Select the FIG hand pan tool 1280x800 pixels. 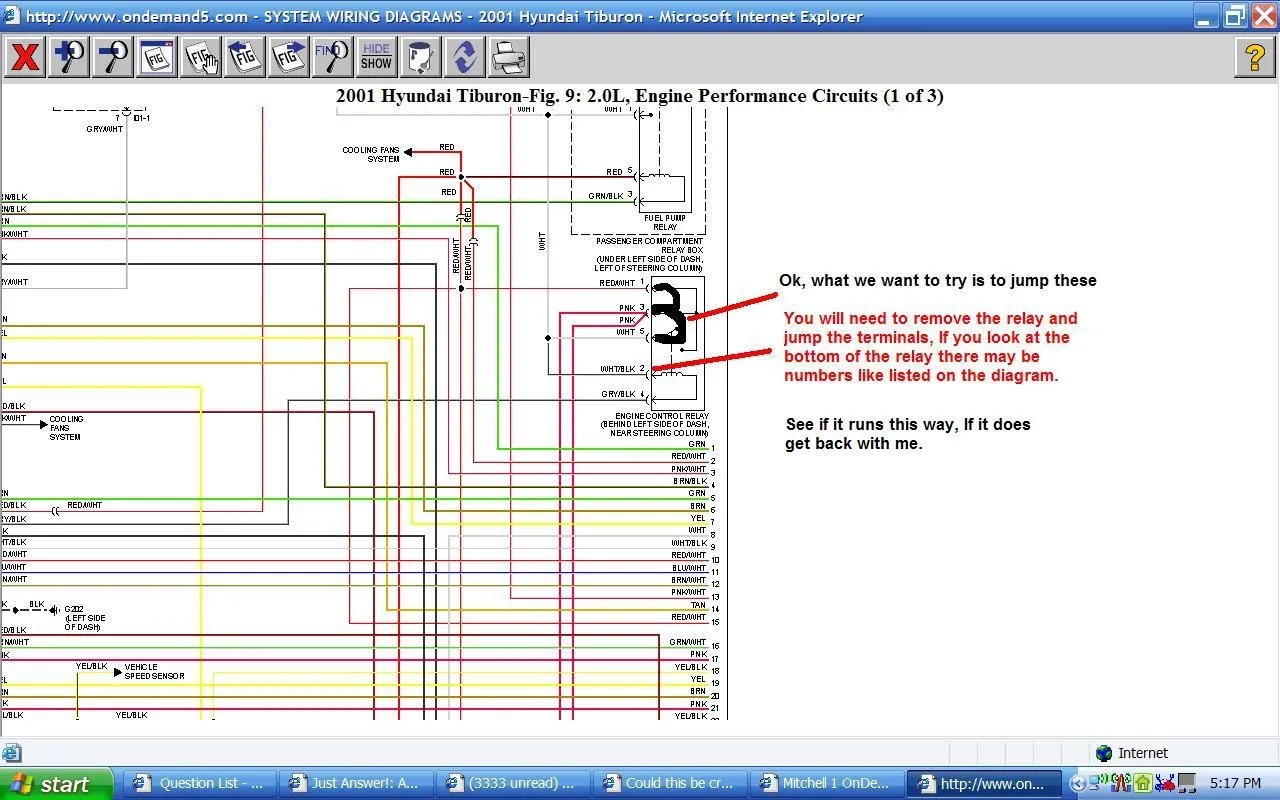coord(201,57)
